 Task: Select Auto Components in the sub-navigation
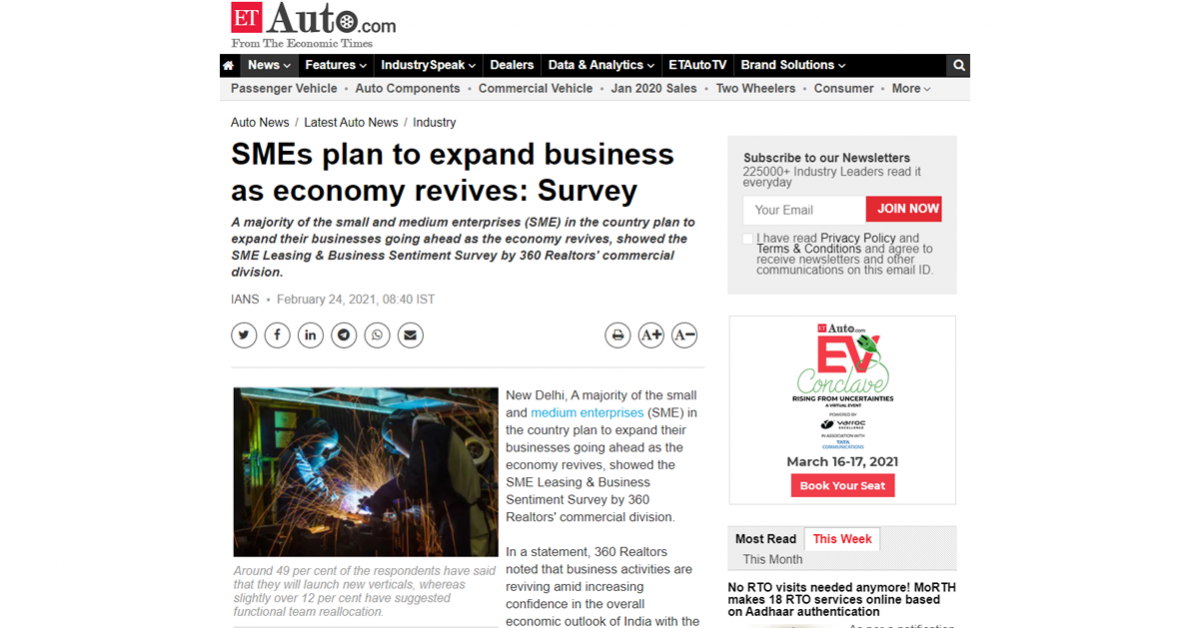coord(408,89)
